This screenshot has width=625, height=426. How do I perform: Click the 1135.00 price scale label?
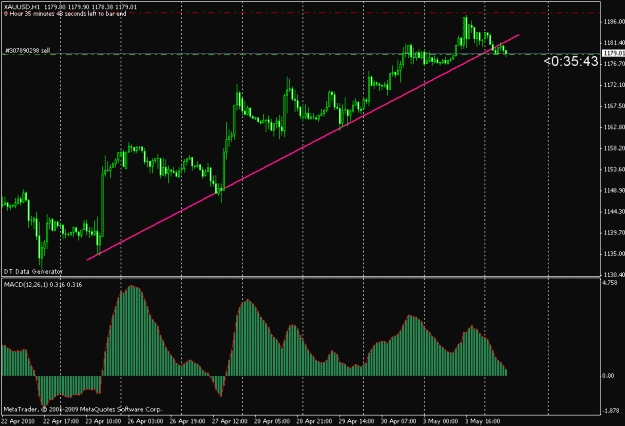[613, 254]
